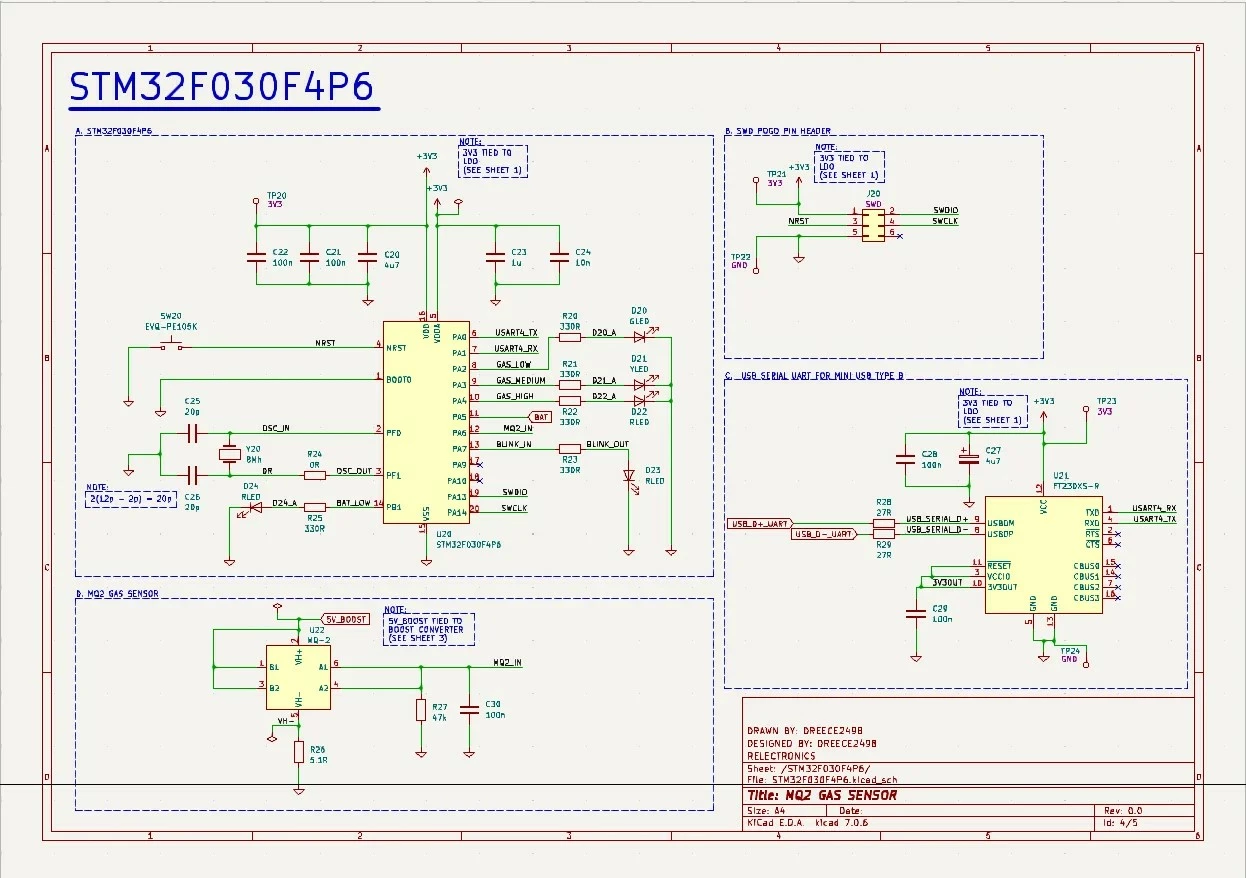
Task: Select capacitor C22 symbol
Action: [256, 256]
